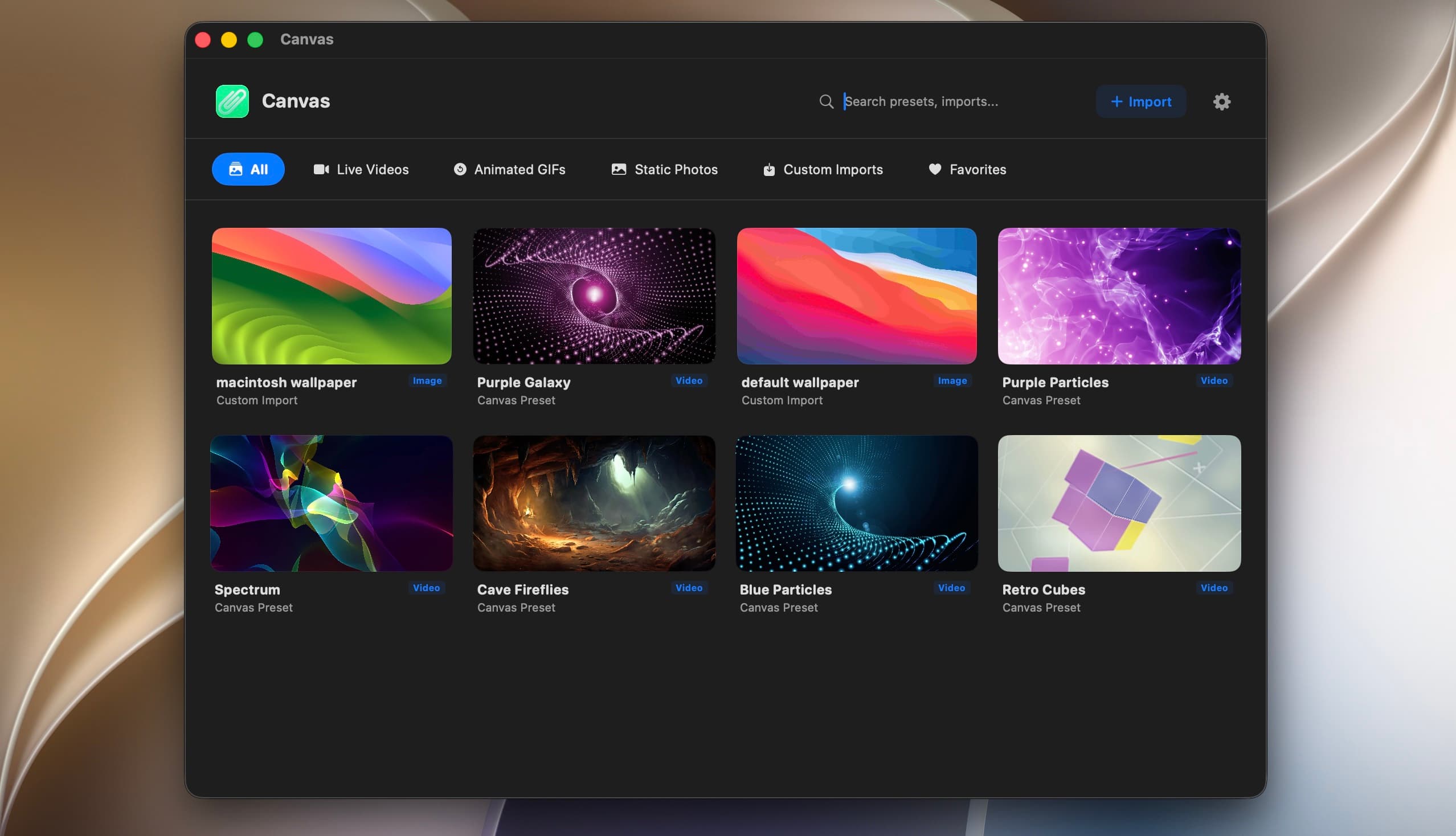Click the "Cave Fireflies" title text
The width and height of the screenshot is (1456, 836).
523,589
